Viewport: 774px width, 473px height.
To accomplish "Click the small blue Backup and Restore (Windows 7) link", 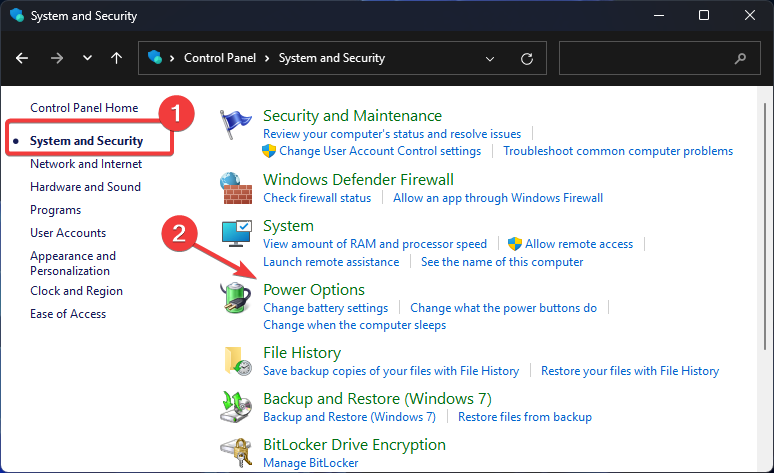I will pyautogui.click(x=349, y=417).
